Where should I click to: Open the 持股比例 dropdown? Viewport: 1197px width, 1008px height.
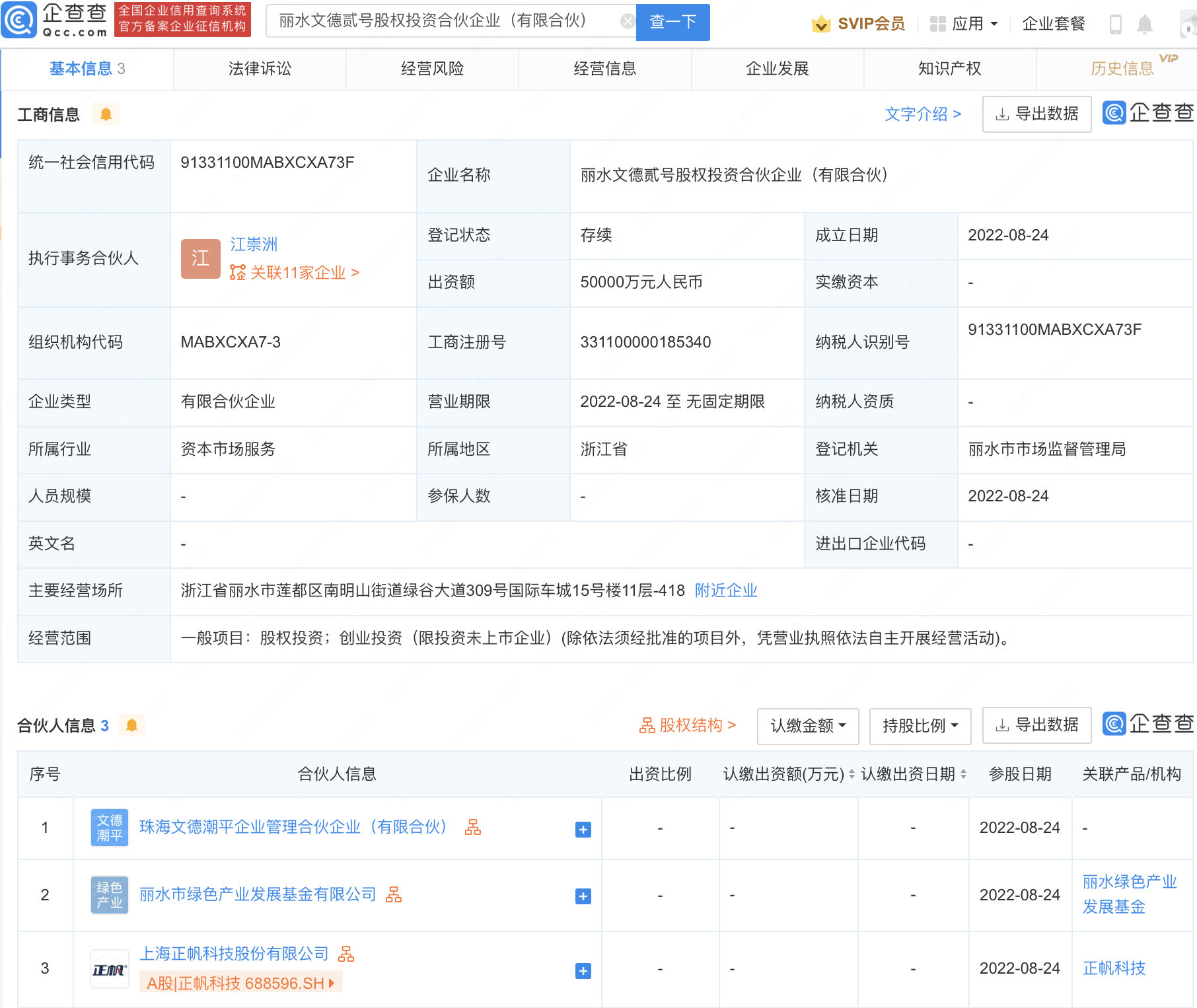point(920,726)
